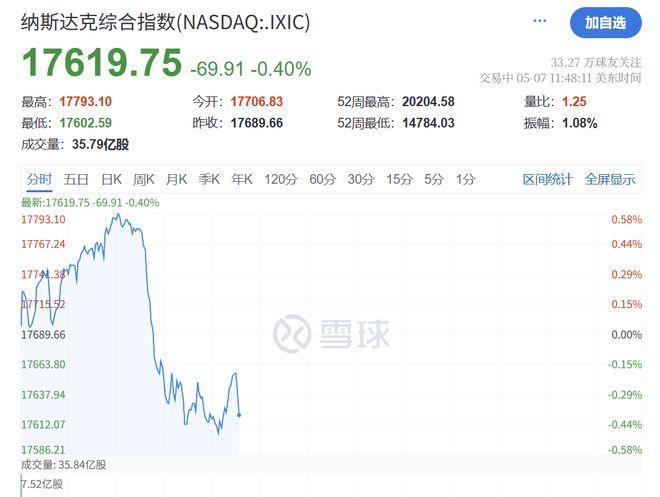Show the 年K yearly candlestick chart

pyautogui.click(x=242, y=179)
